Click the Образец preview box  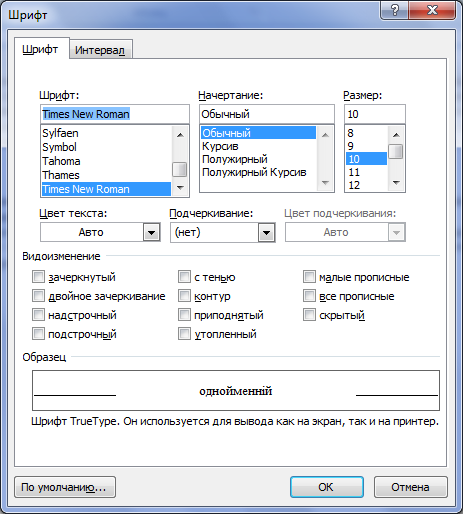coord(236,390)
